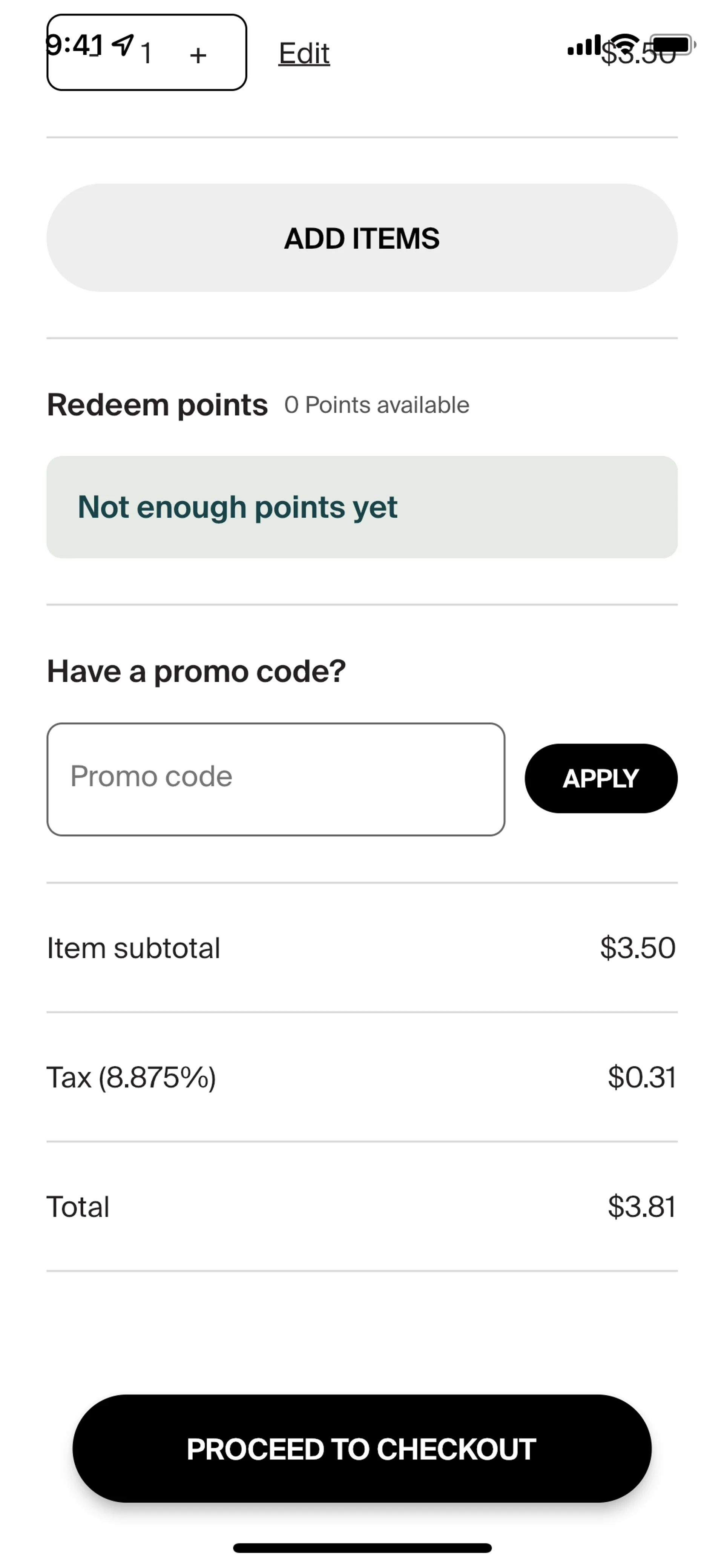Tap the Tax (8.875%) row label
The image size is (724, 1568).
[x=132, y=1077]
